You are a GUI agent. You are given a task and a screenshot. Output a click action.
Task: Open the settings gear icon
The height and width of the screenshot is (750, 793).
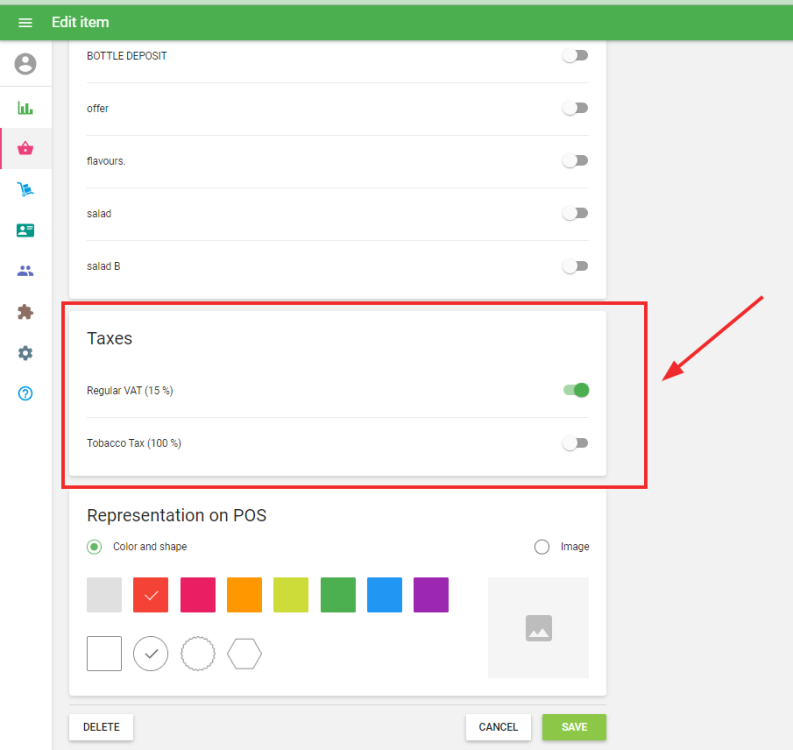coord(25,353)
